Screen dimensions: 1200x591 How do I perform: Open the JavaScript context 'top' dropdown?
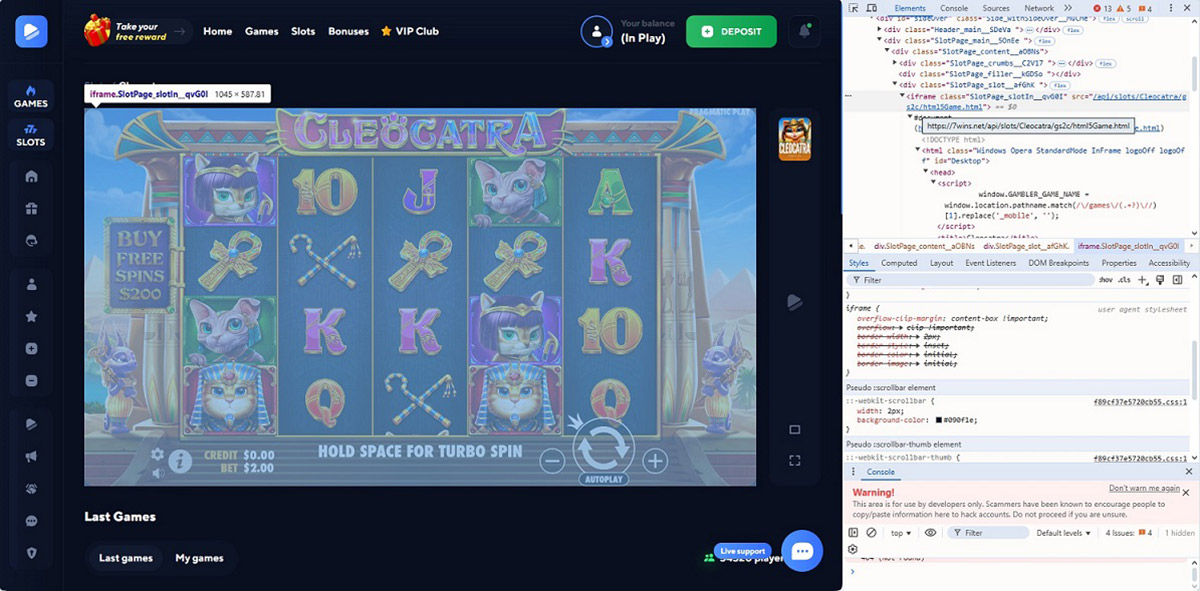[x=902, y=533]
